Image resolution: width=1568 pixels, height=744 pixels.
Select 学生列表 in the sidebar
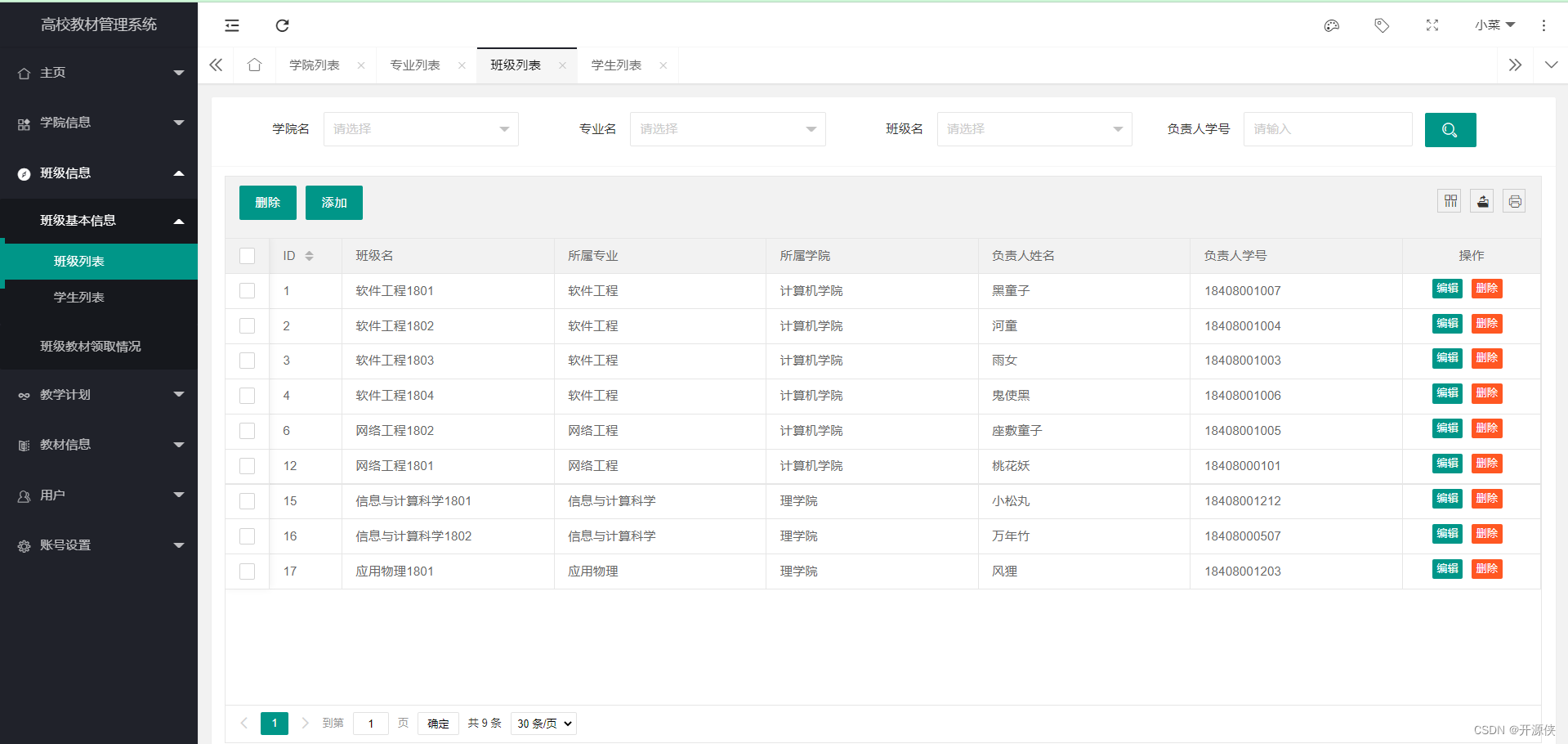click(x=99, y=298)
